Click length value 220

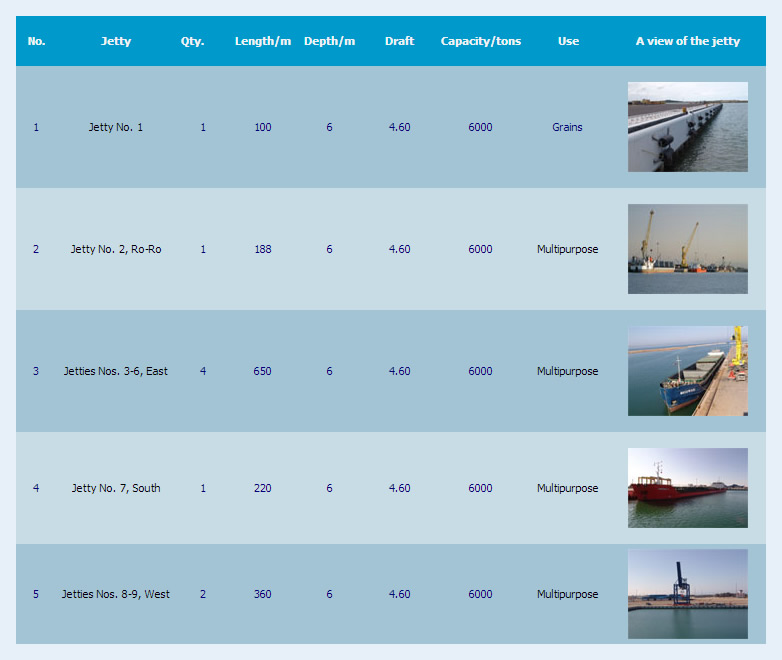262,488
